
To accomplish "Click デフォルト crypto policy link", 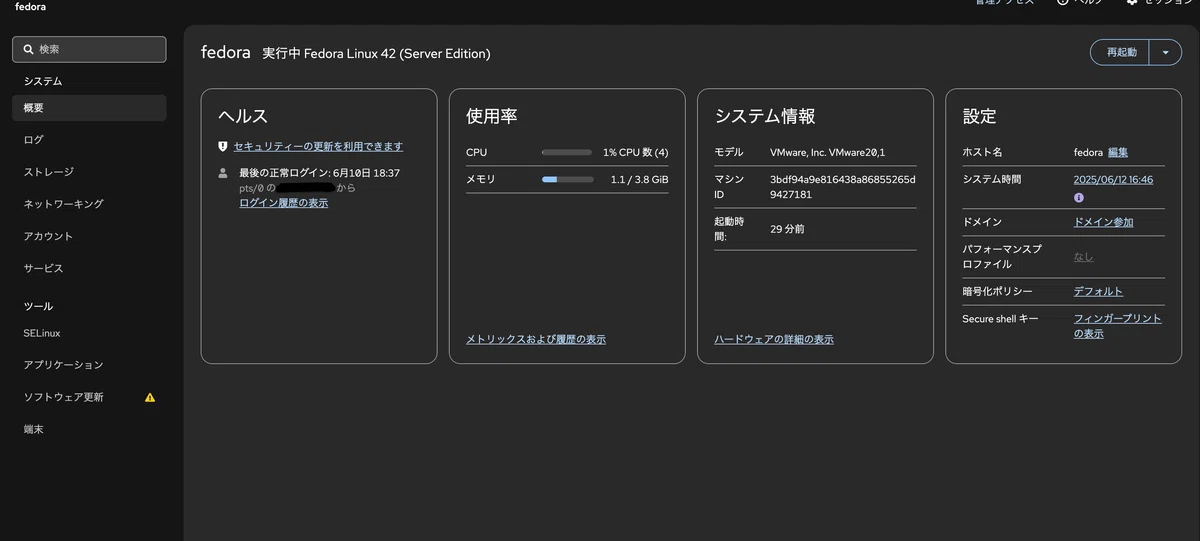I will [x=1098, y=291].
